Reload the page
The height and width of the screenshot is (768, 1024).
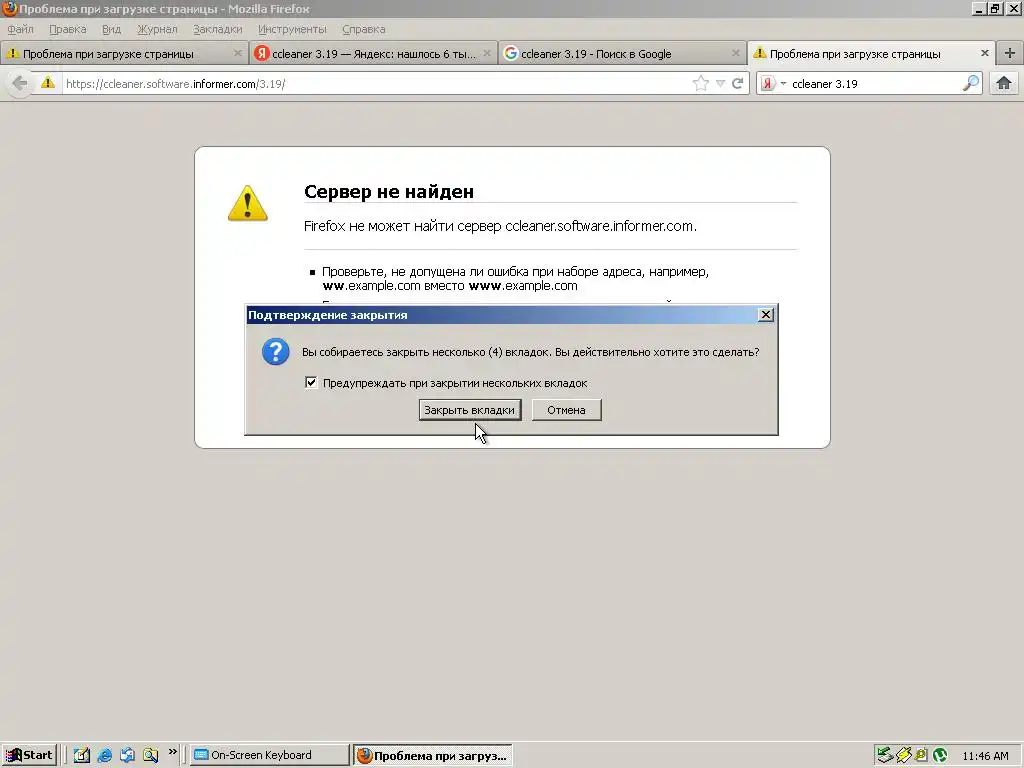coord(738,83)
